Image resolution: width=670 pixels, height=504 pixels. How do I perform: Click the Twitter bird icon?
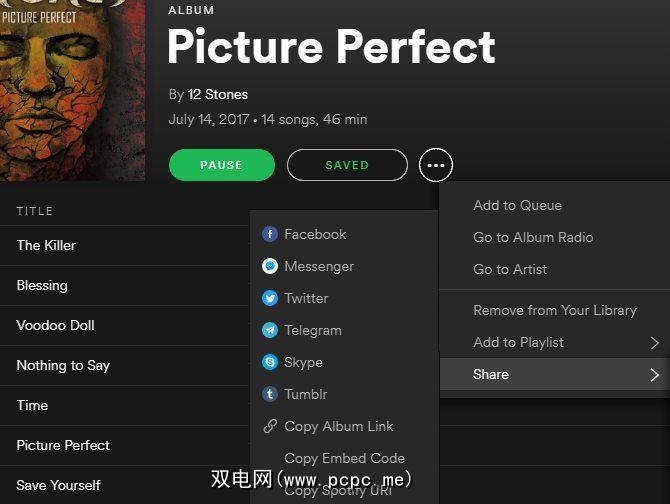(x=270, y=298)
